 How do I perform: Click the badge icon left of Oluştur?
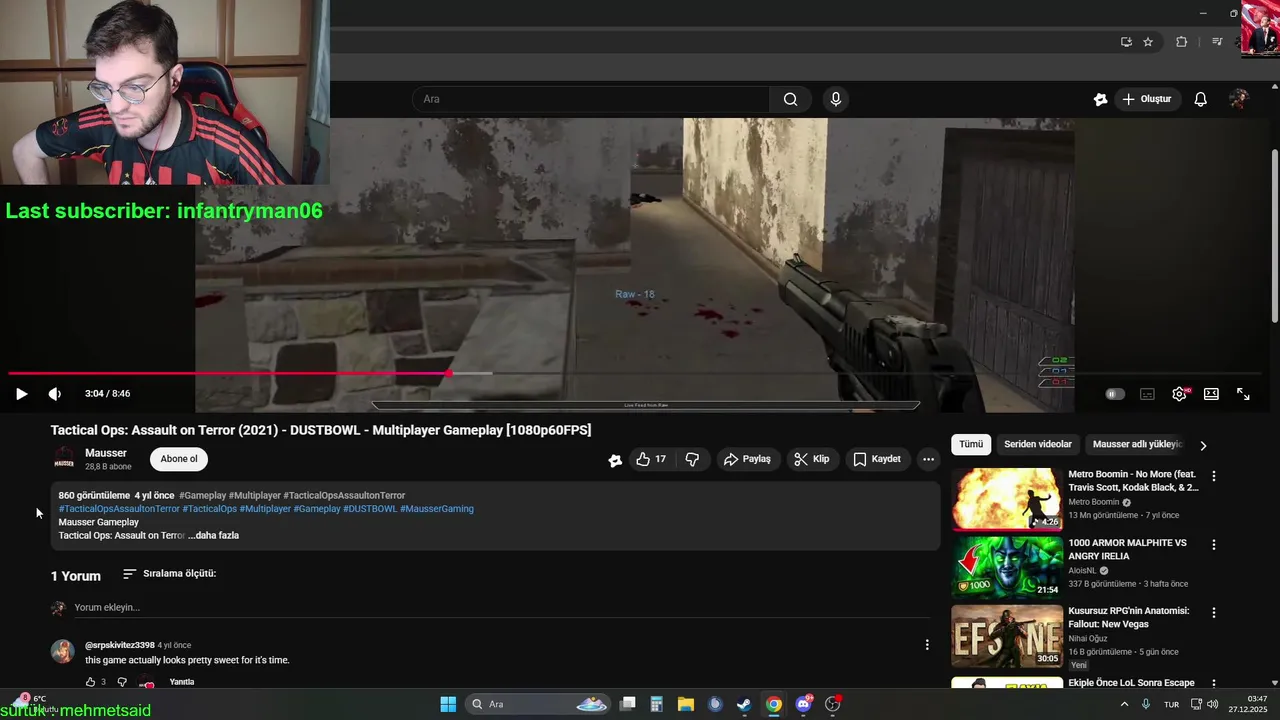pyautogui.click(x=1100, y=99)
